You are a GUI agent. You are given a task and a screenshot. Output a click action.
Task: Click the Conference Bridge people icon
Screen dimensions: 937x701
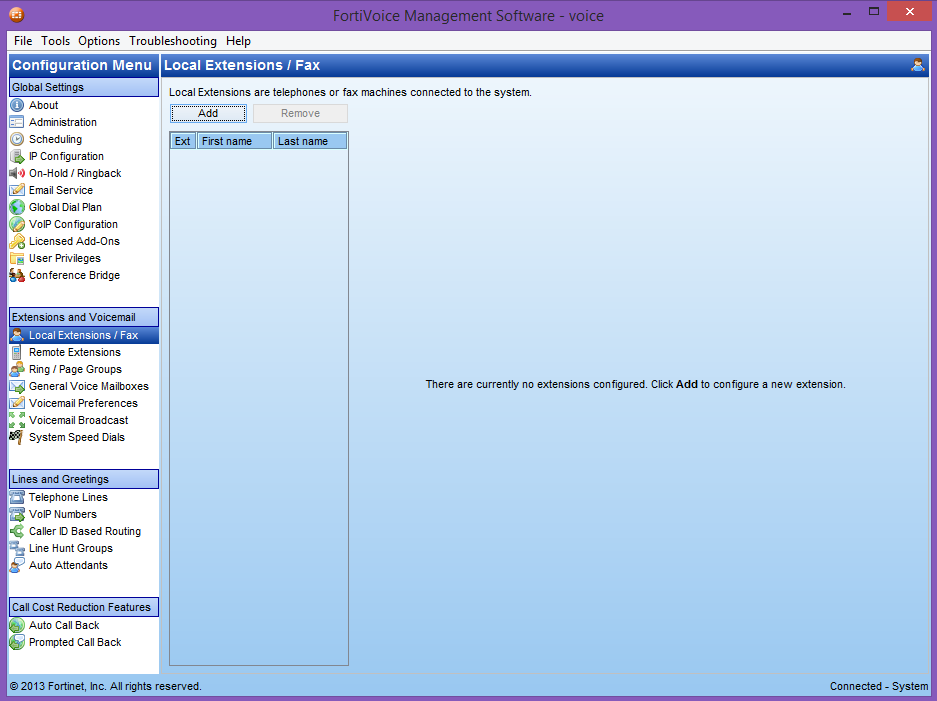click(17, 275)
